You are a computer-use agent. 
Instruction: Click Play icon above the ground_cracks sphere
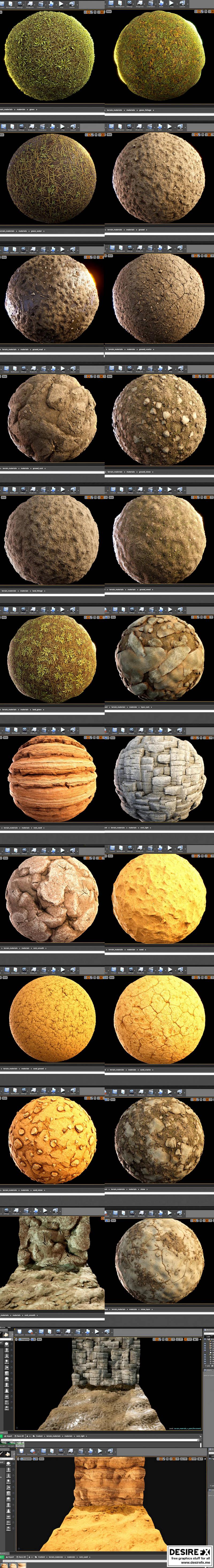[x=169, y=248]
